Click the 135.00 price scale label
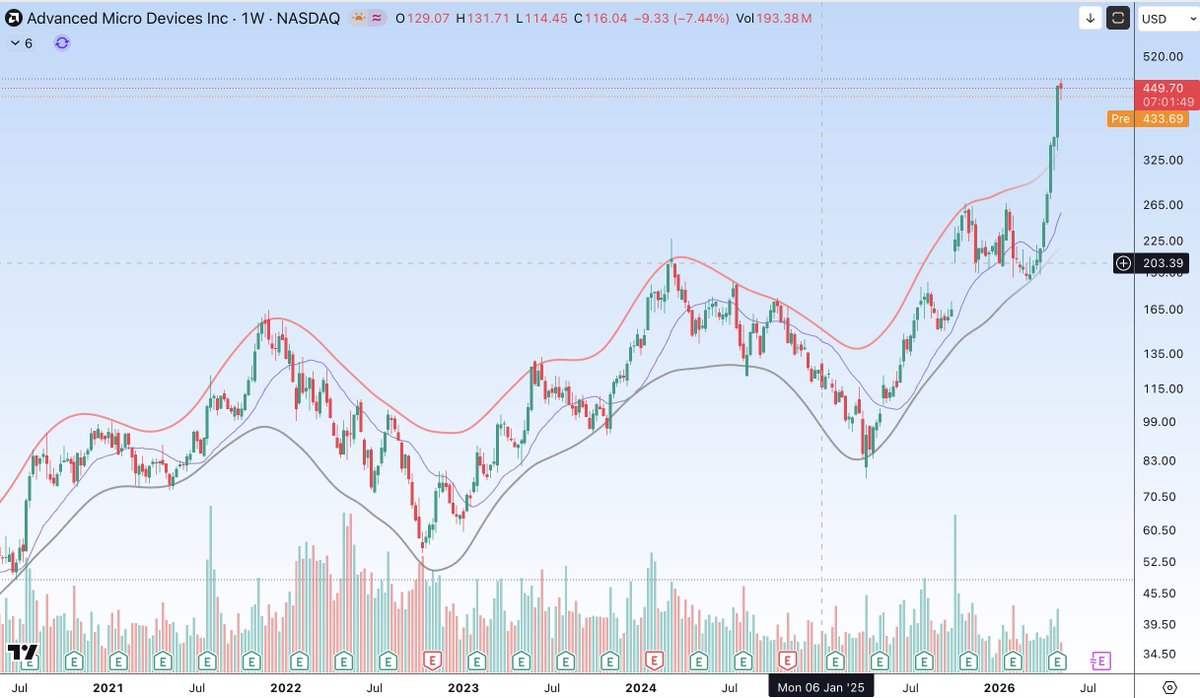Screen dimensions: 1200x698 click(x=1163, y=353)
